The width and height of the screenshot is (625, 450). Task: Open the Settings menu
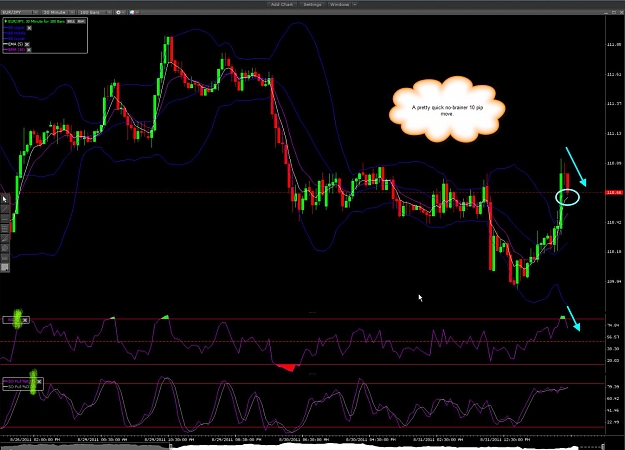tap(312, 4)
